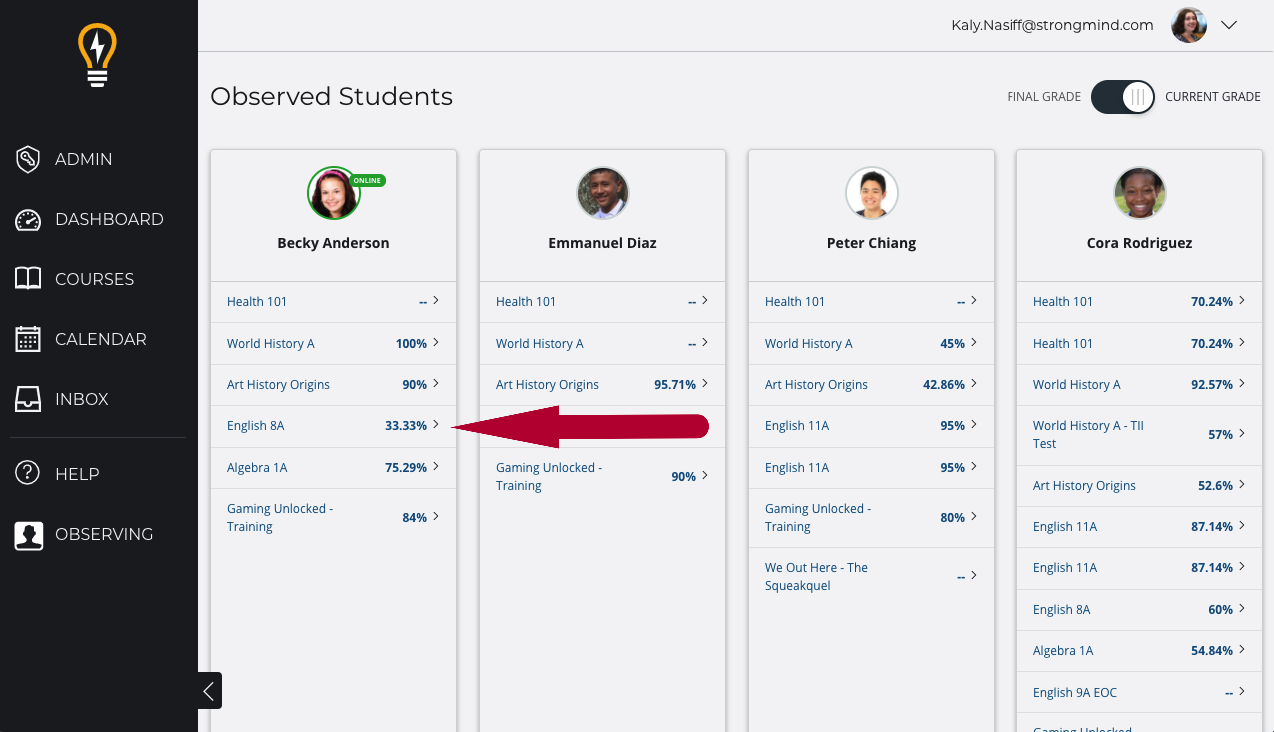Select the FINAL GRADE label

pos(1044,97)
